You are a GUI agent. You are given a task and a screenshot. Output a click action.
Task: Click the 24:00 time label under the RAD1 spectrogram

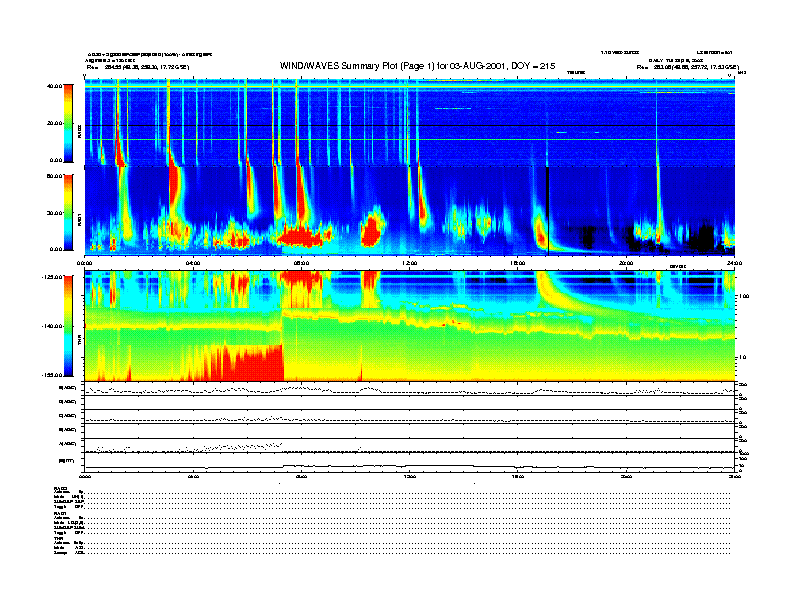coord(734,263)
